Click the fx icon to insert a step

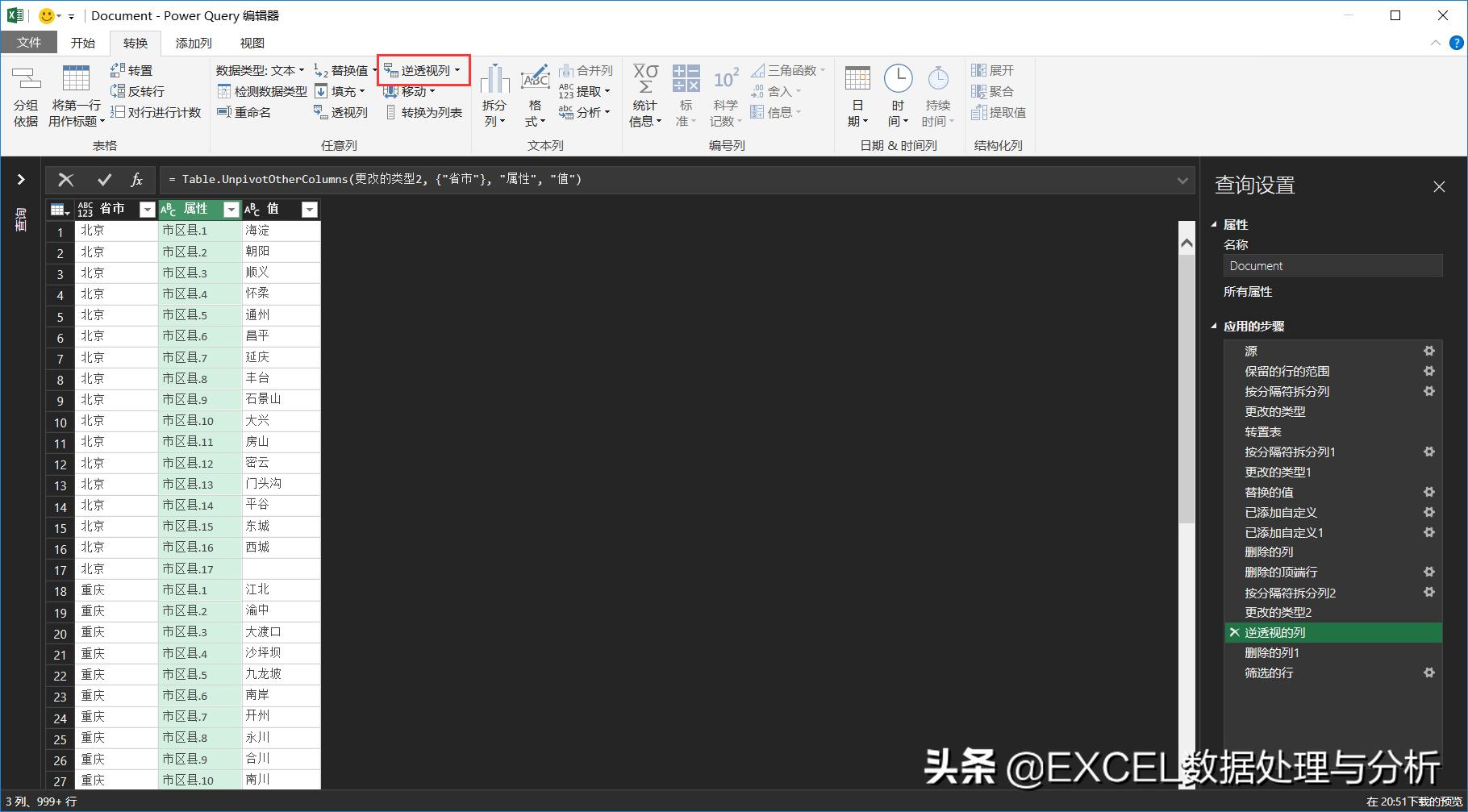click(136, 179)
